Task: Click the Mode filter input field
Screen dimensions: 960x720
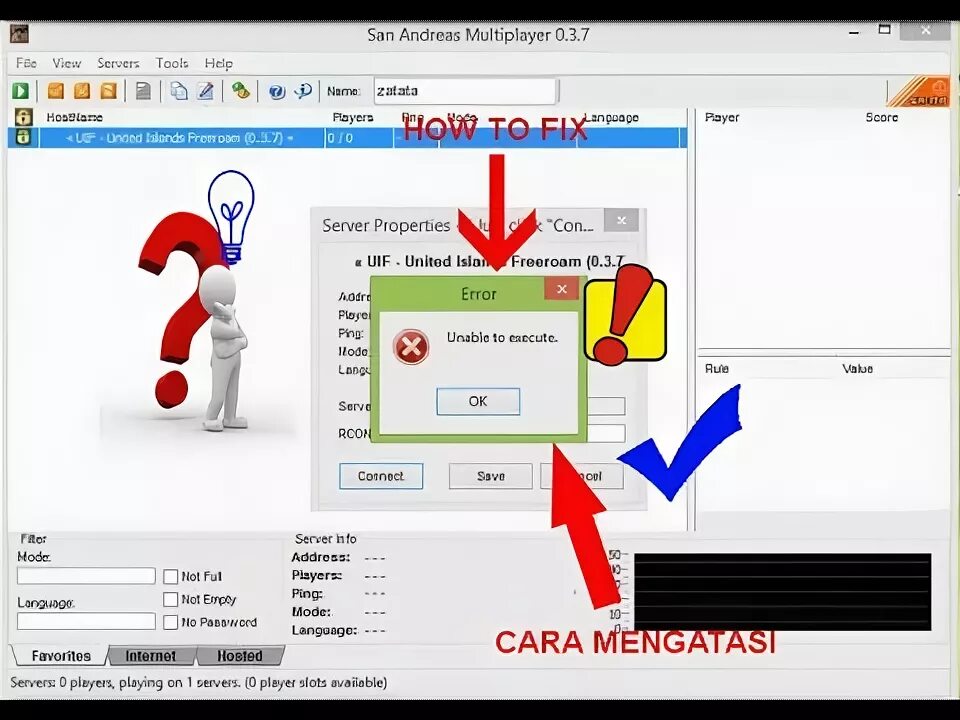Action: point(86,576)
